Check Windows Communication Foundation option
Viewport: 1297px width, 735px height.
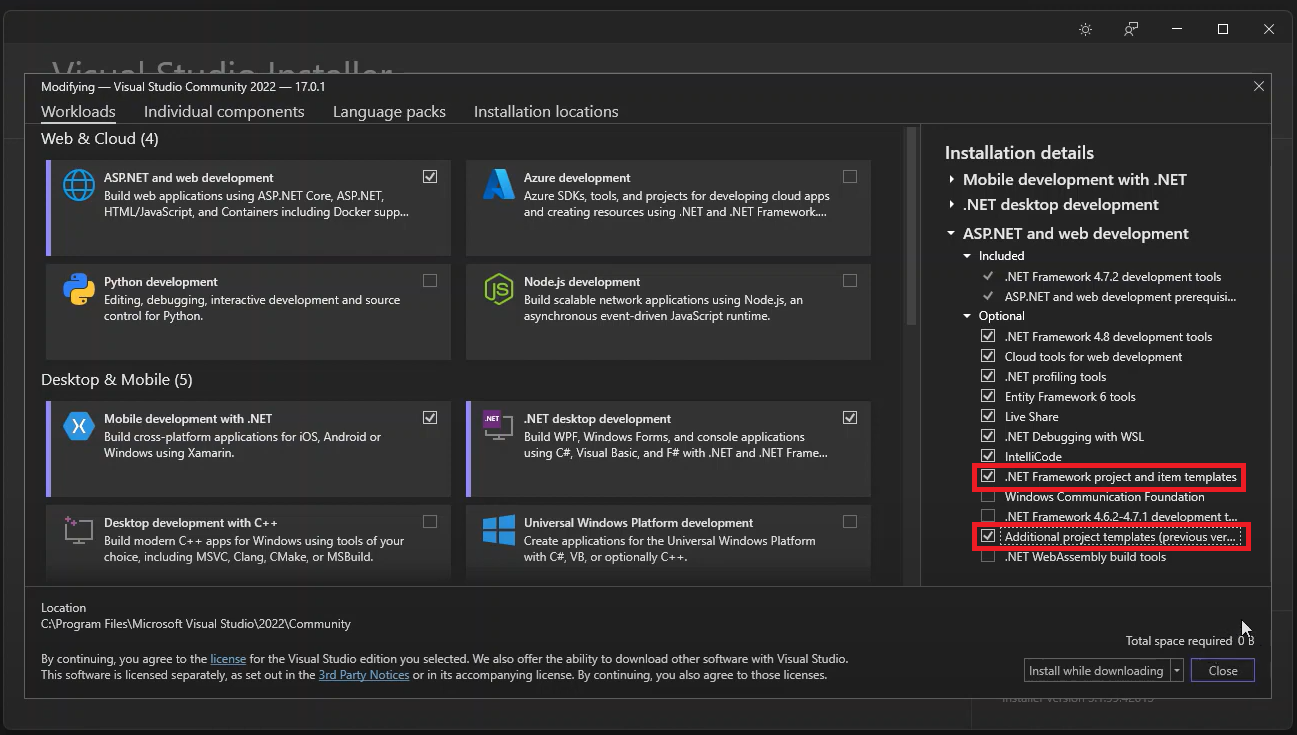point(988,497)
